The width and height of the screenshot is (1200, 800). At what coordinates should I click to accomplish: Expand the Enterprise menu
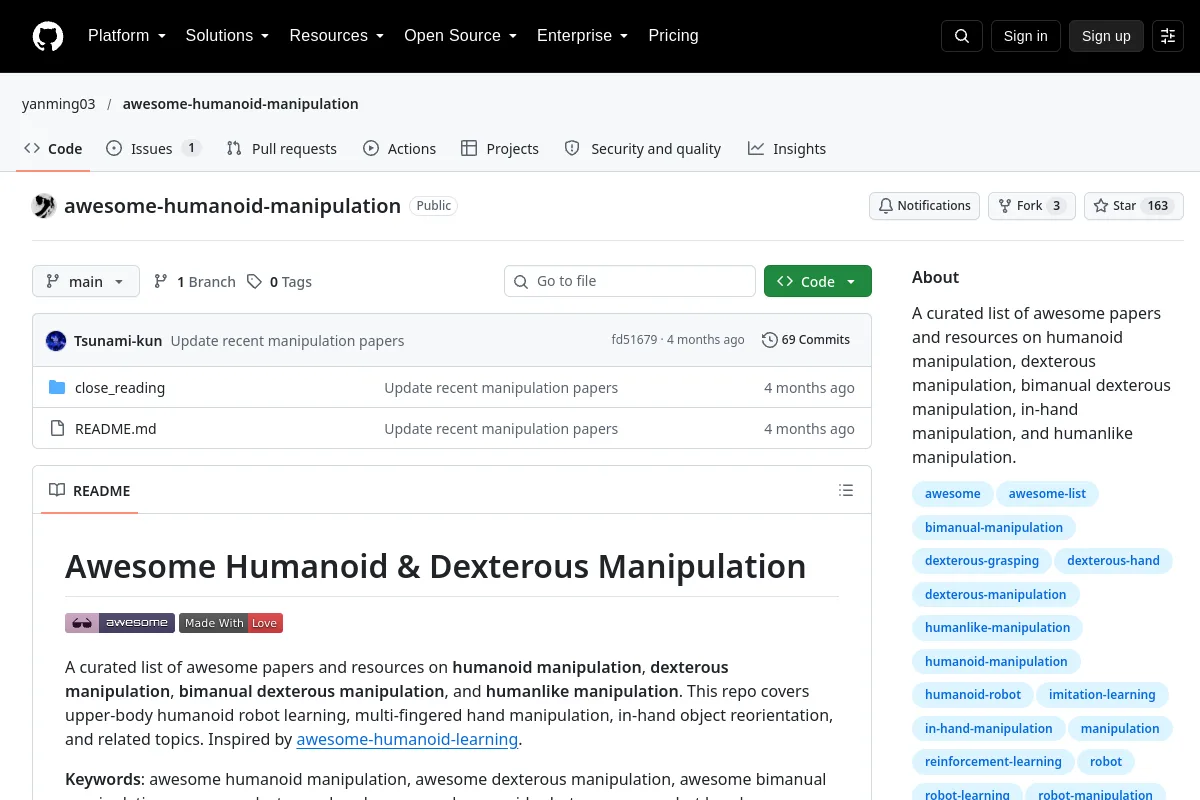(582, 36)
